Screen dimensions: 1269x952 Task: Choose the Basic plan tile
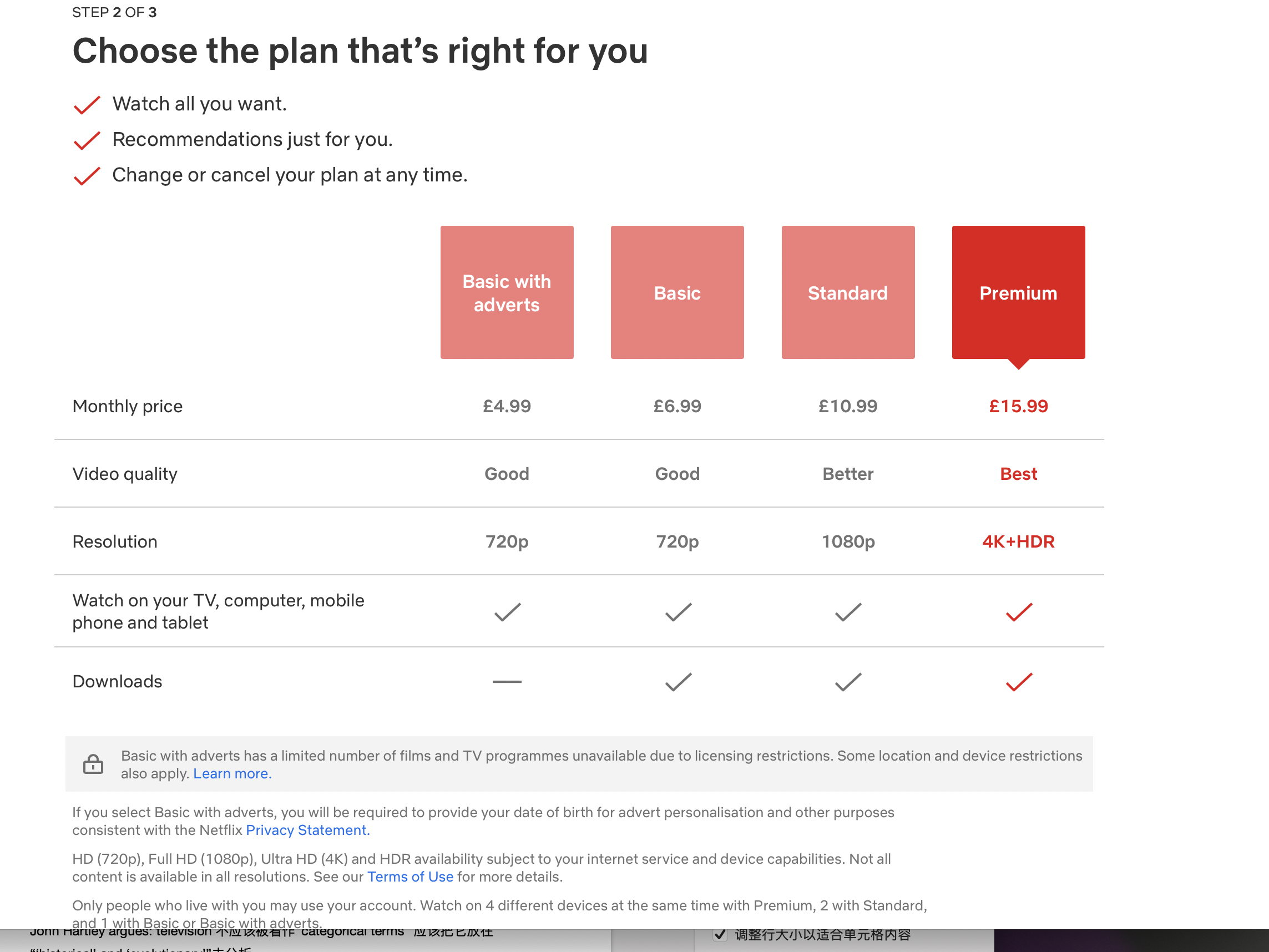click(x=677, y=292)
